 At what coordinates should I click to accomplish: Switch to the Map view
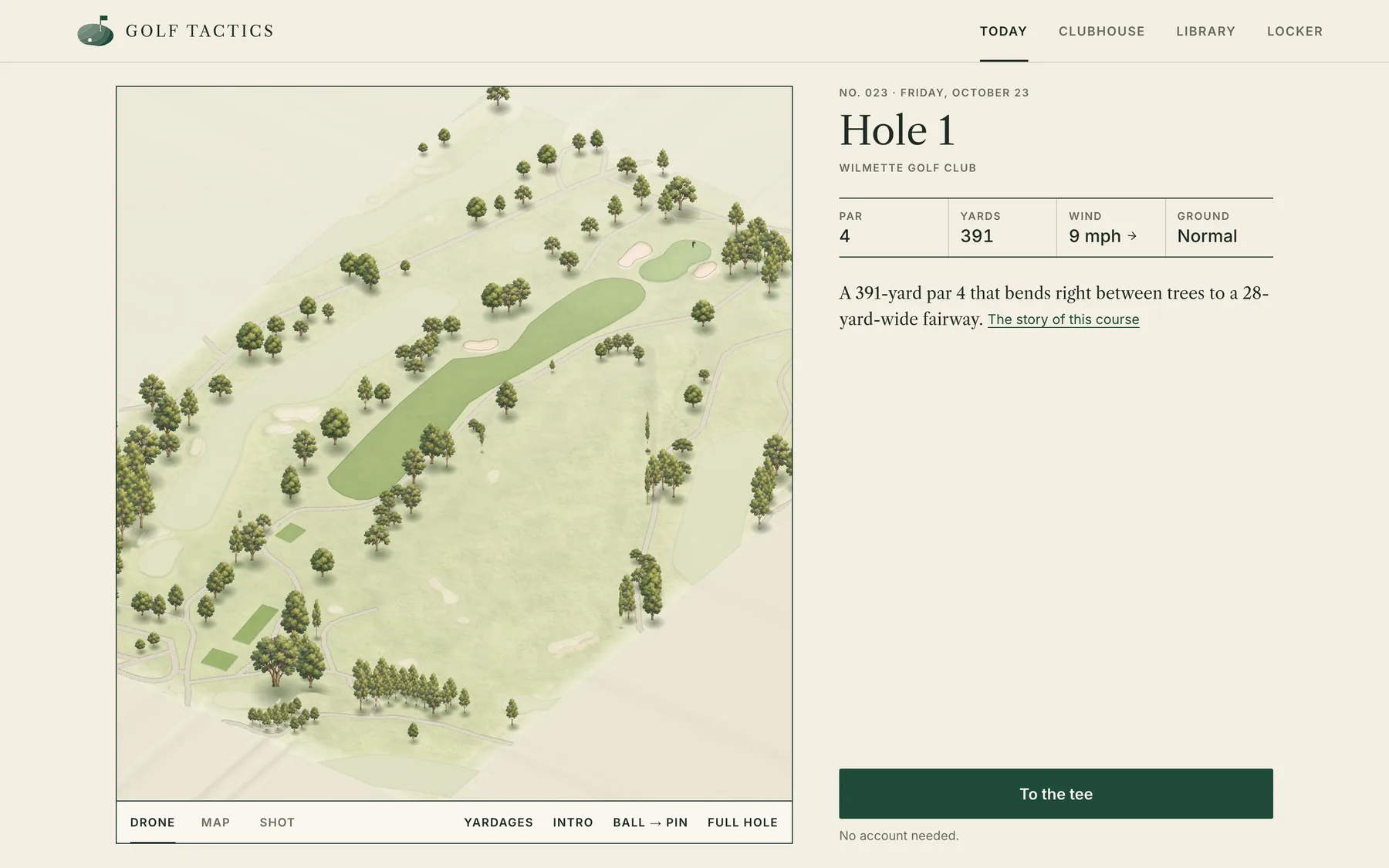click(x=215, y=822)
